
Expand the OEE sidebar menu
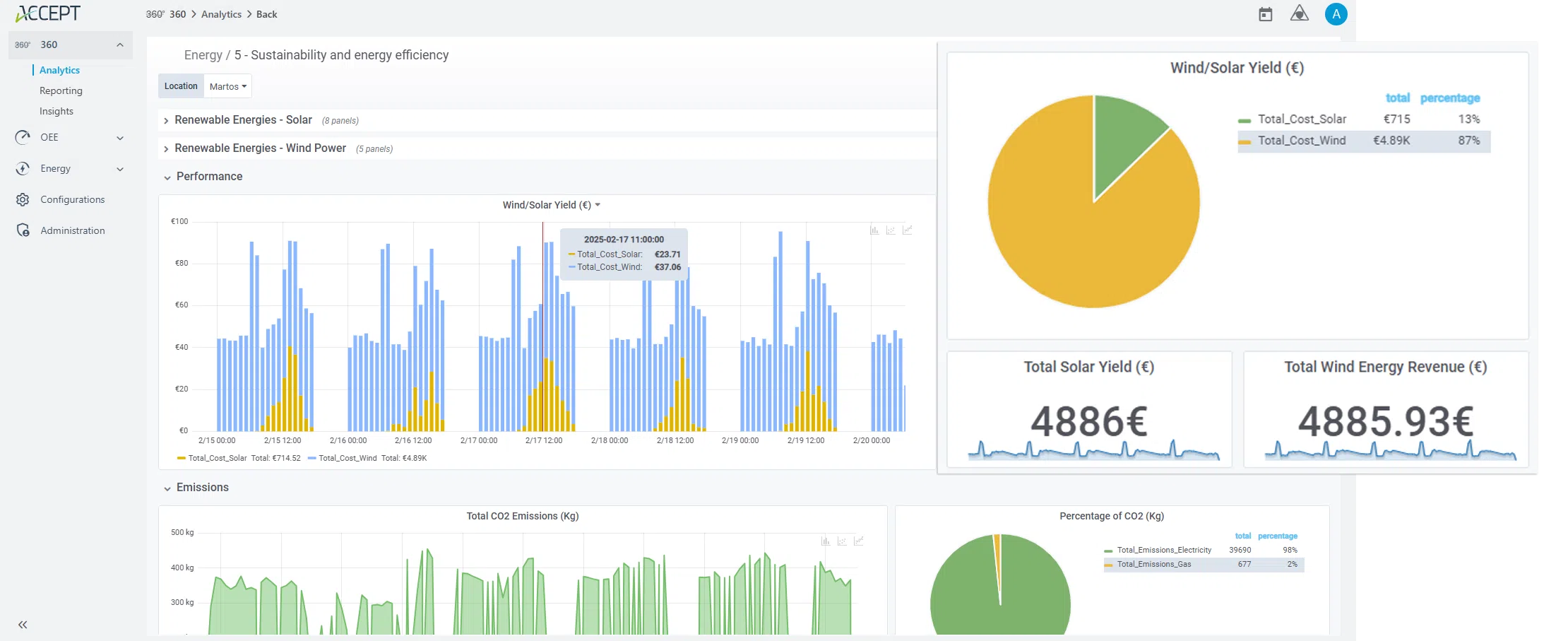point(120,138)
